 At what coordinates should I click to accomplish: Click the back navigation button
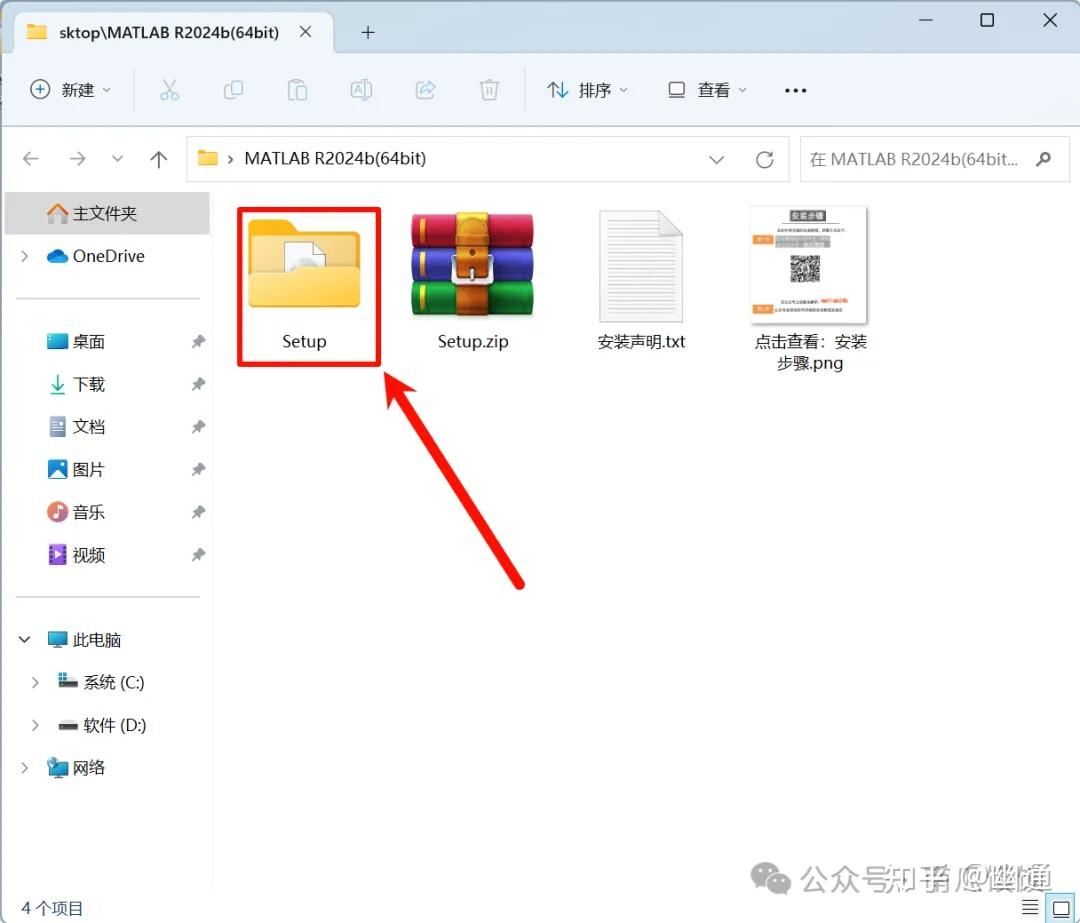tap(31, 158)
